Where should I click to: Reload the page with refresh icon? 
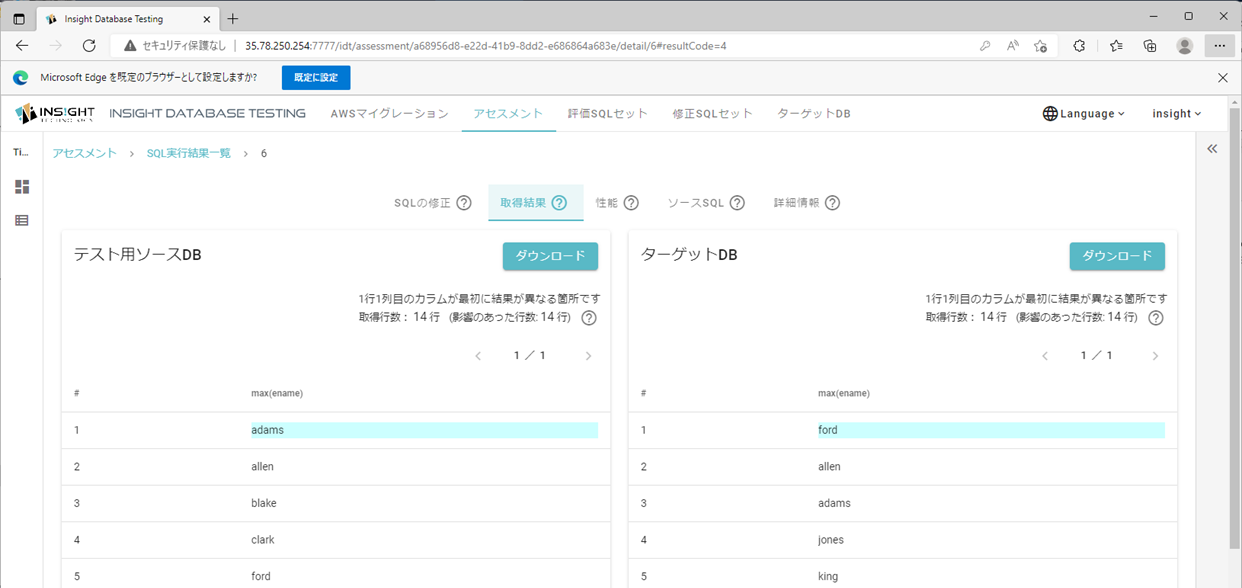(x=89, y=46)
